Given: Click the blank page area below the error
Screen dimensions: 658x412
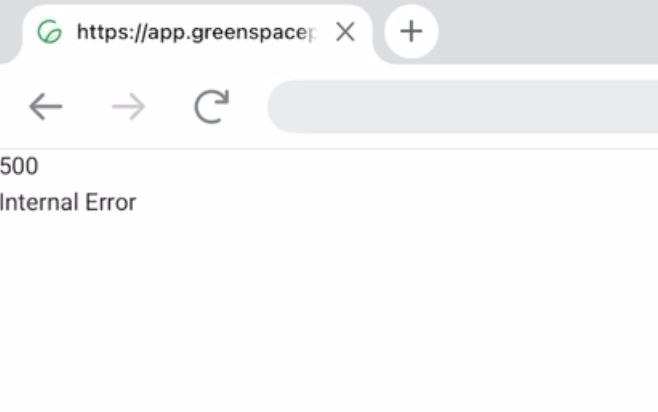Looking at the screenshot, I should [x=330, y=310].
